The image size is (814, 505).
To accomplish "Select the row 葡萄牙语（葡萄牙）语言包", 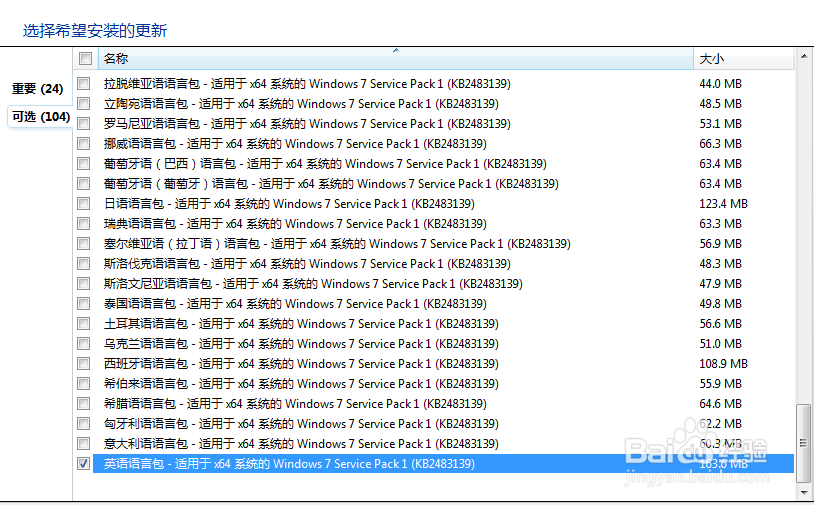I will coord(443,183).
